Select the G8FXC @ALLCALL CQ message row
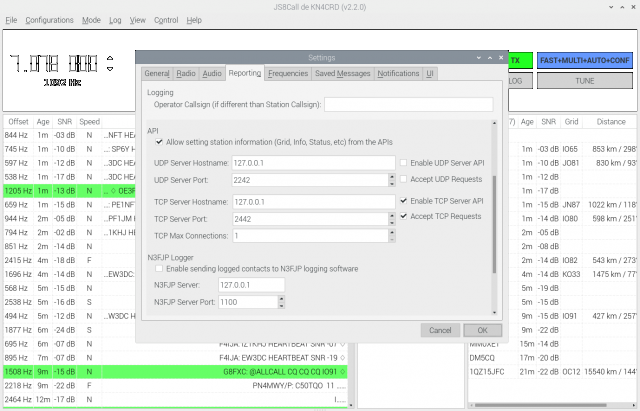640x411 pixels. pos(176,371)
